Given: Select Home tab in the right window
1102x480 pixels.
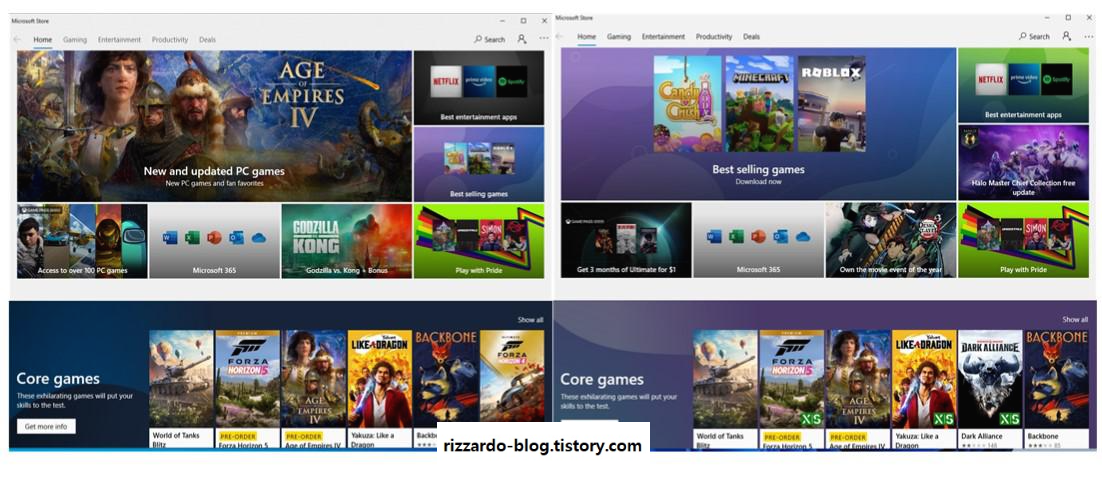Looking at the screenshot, I should point(587,37).
